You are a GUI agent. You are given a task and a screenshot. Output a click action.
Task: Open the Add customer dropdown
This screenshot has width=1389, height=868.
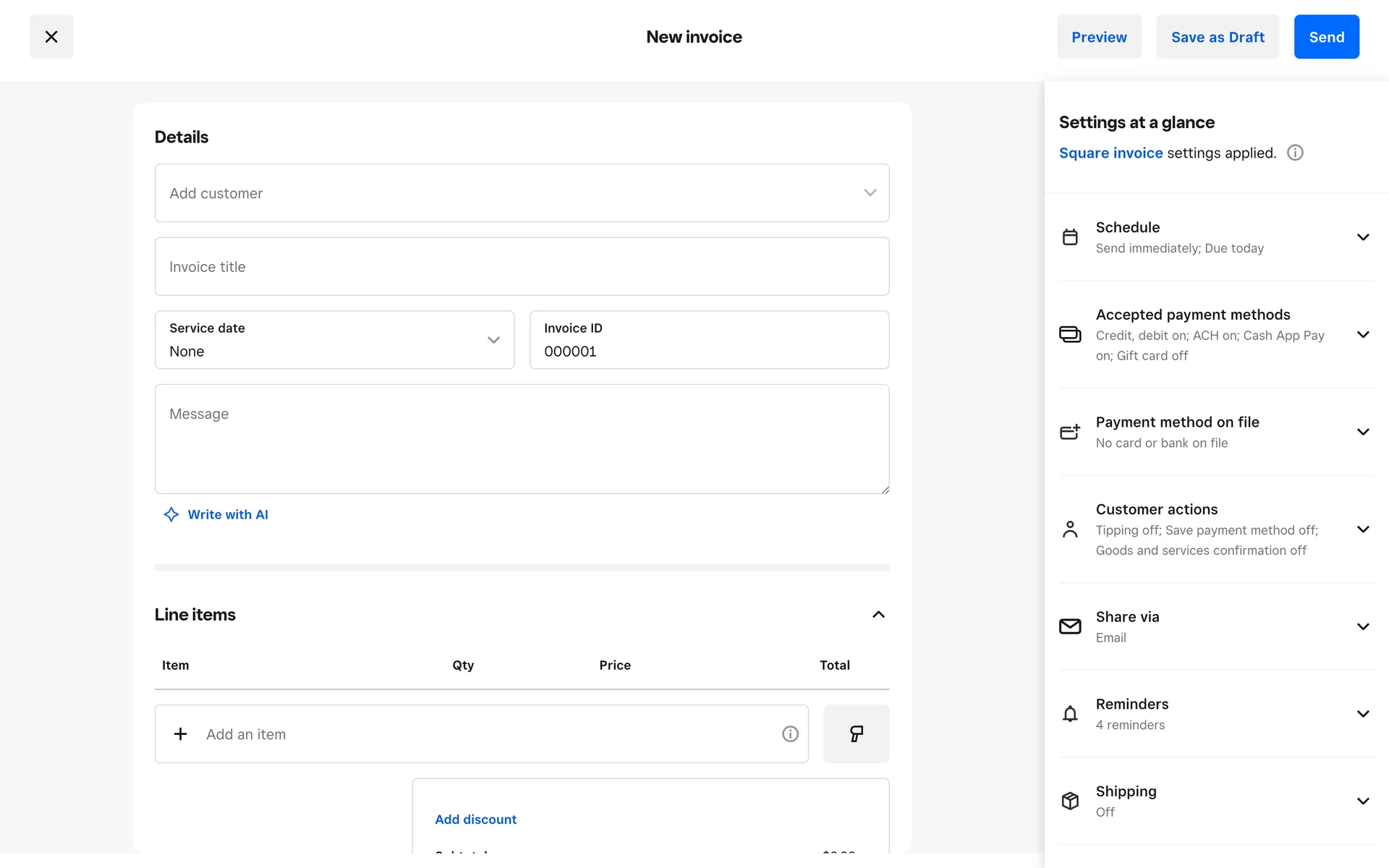(x=521, y=193)
